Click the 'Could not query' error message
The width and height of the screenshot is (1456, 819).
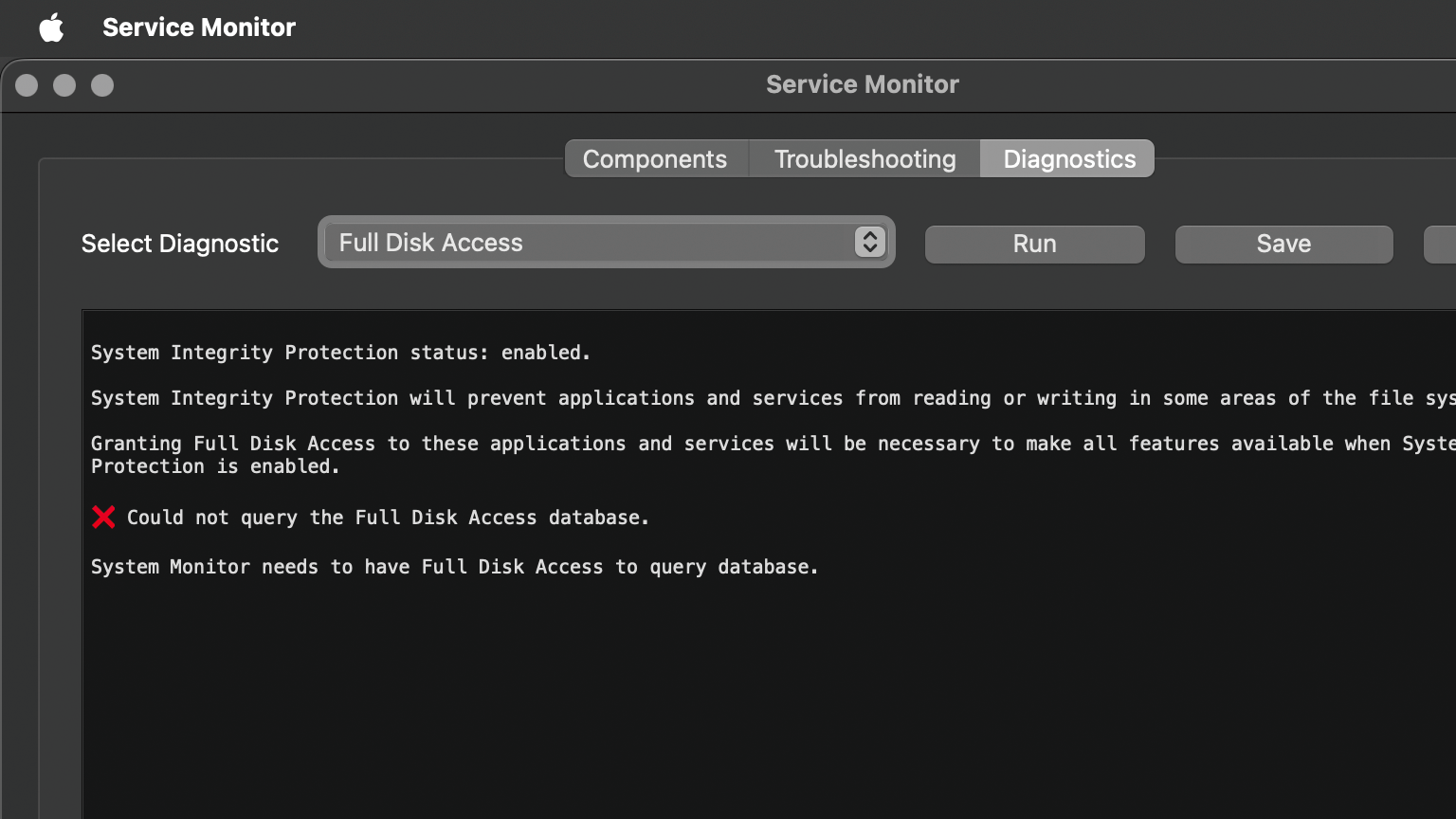pos(388,518)
